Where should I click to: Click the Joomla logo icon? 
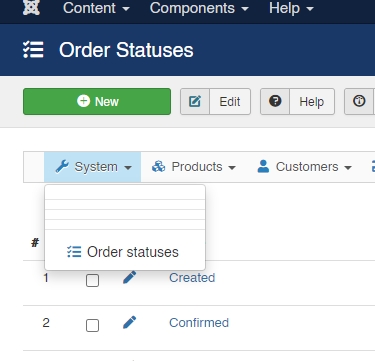[31, 7]
